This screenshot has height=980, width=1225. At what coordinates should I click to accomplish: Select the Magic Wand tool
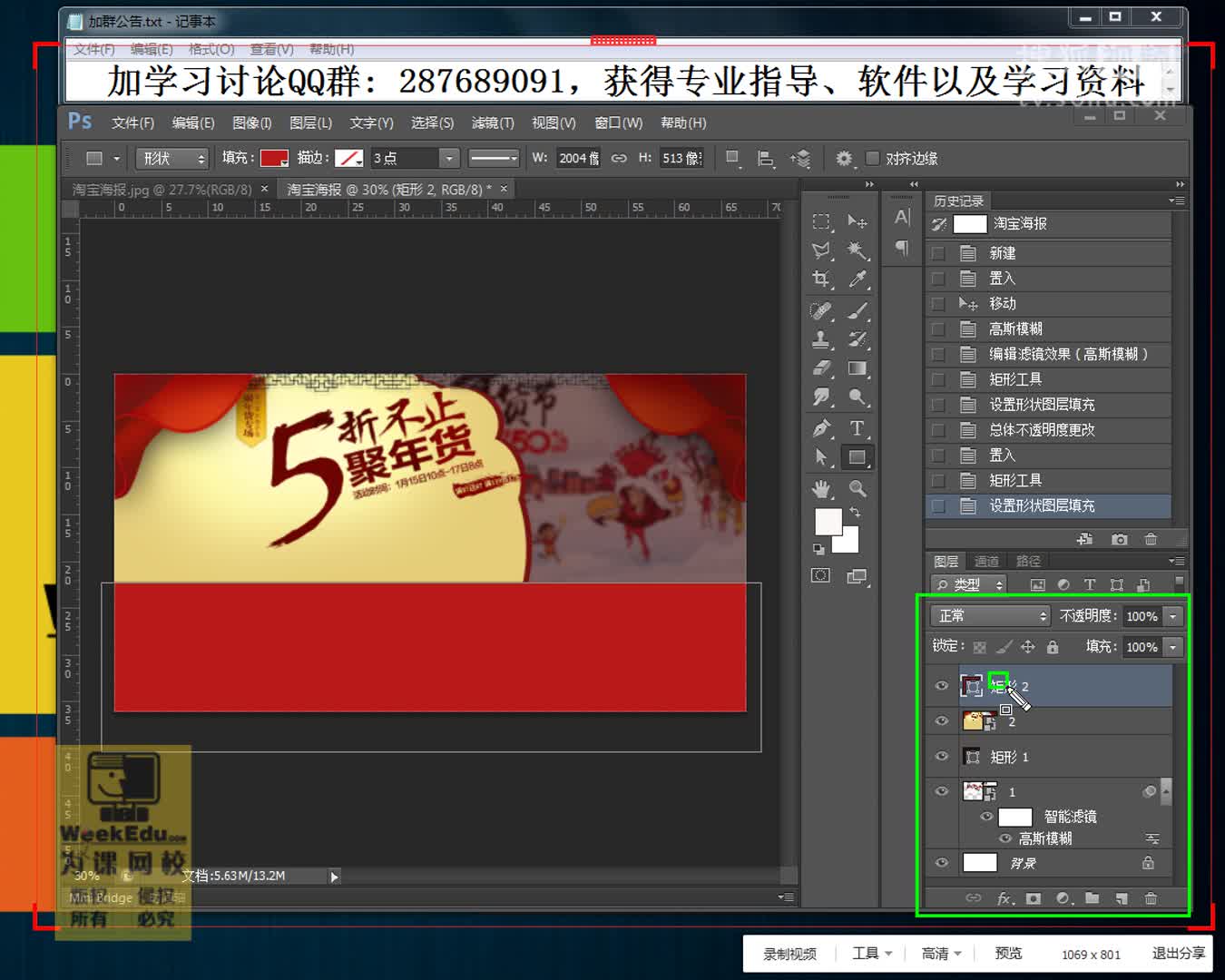pos(857,250)
